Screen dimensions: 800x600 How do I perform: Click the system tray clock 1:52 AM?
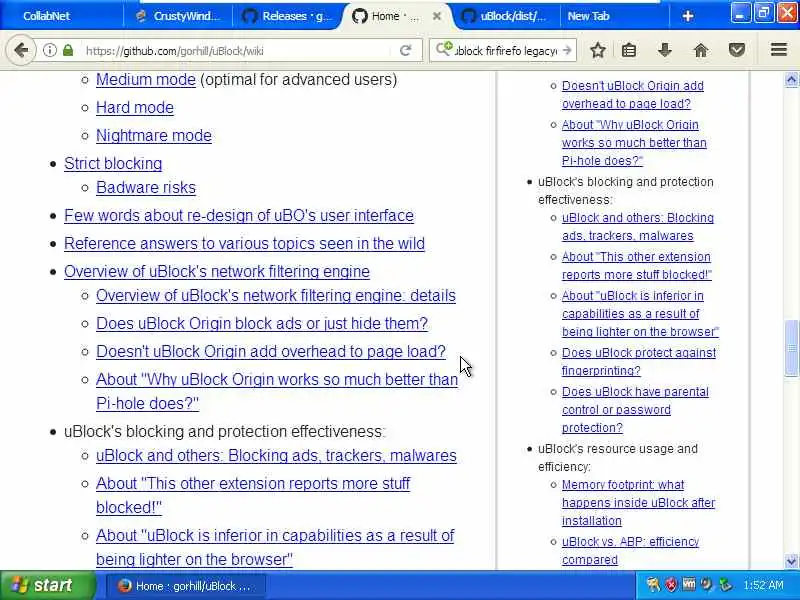point(763,585)
